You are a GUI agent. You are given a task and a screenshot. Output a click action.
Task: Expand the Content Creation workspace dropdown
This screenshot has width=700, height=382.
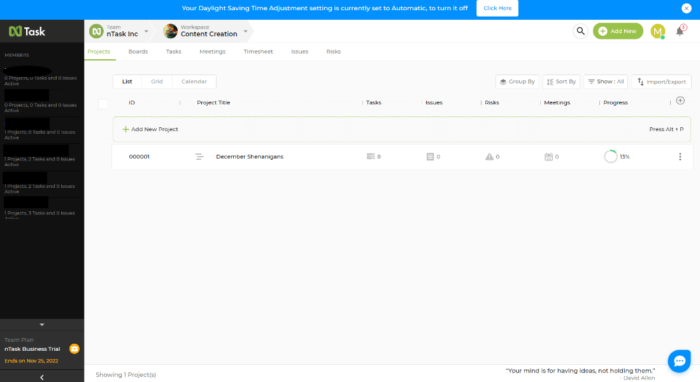click(245, 31)
